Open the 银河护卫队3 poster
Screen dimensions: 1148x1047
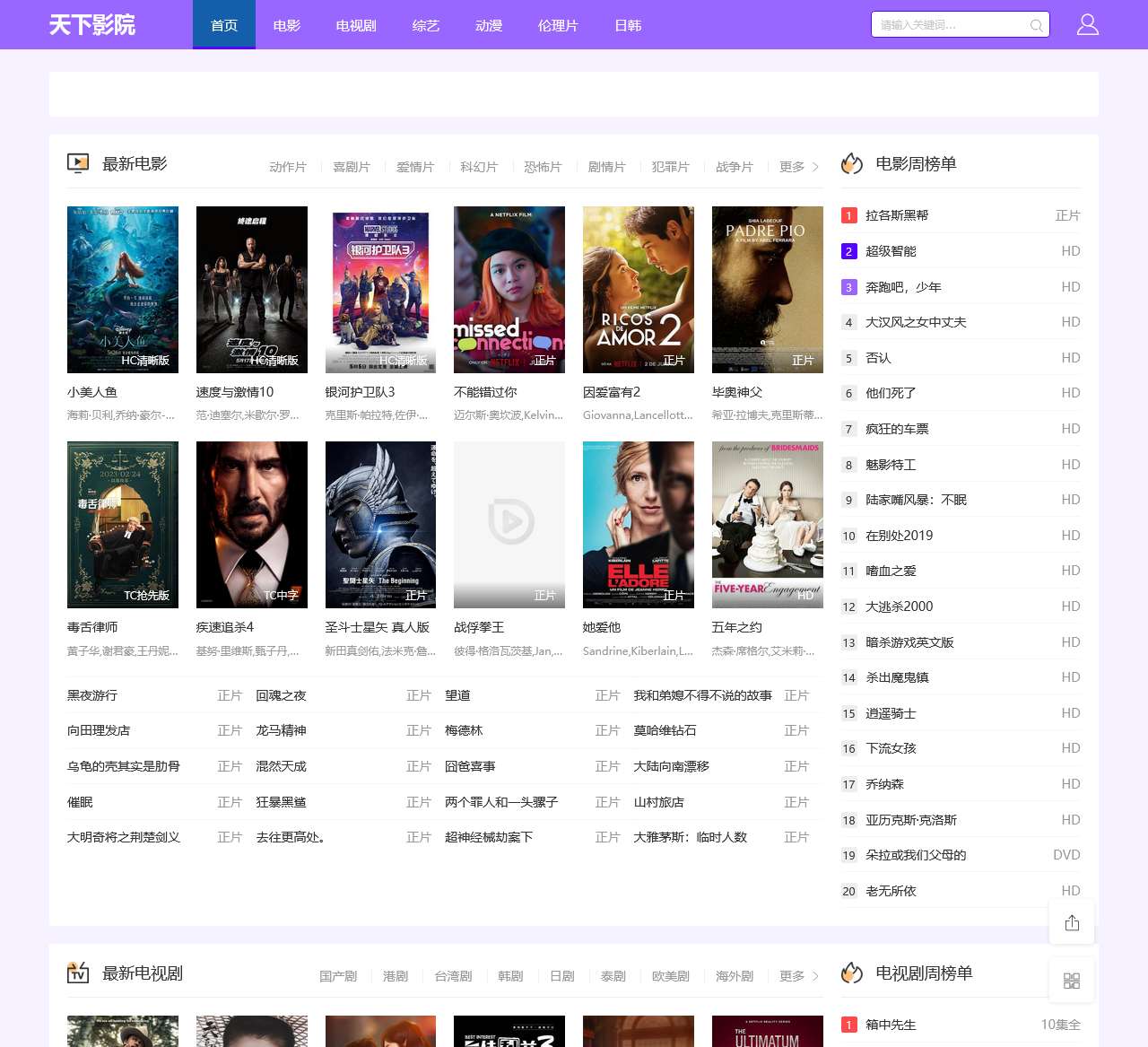pyautogui.click(x=380, y=289)
